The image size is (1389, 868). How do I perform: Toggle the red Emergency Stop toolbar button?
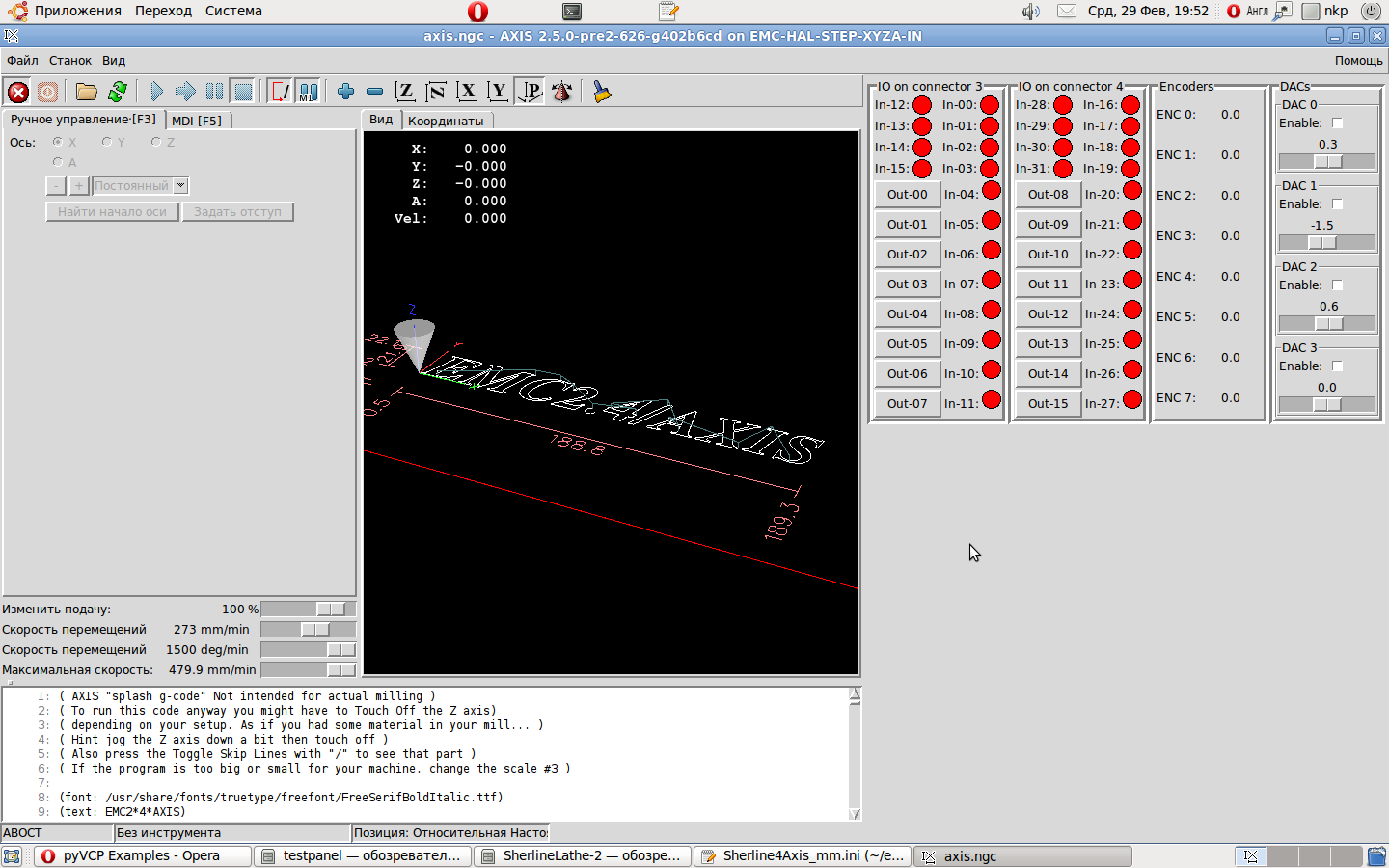[18, 92]
